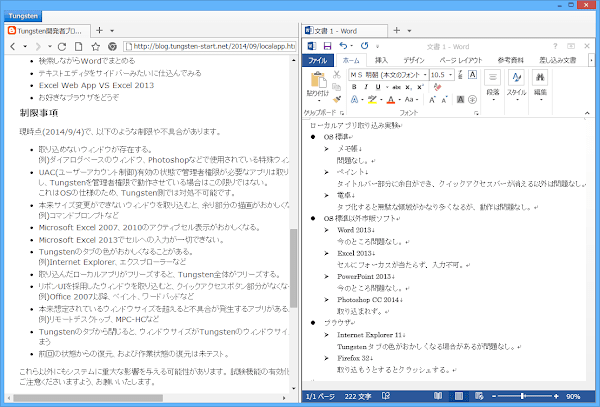This screenshot has height=407, width=600.
Task: Click the Word zoom slider handle
Action: click(x=523, y=396)
